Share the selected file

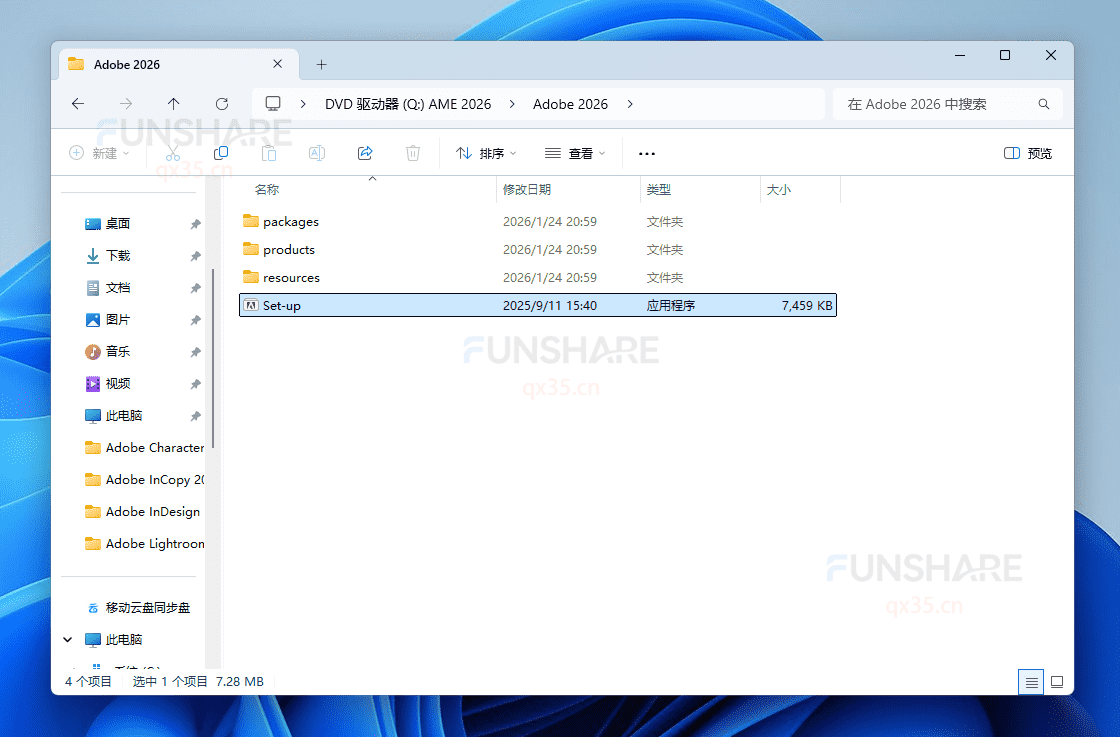coord(365,153)
